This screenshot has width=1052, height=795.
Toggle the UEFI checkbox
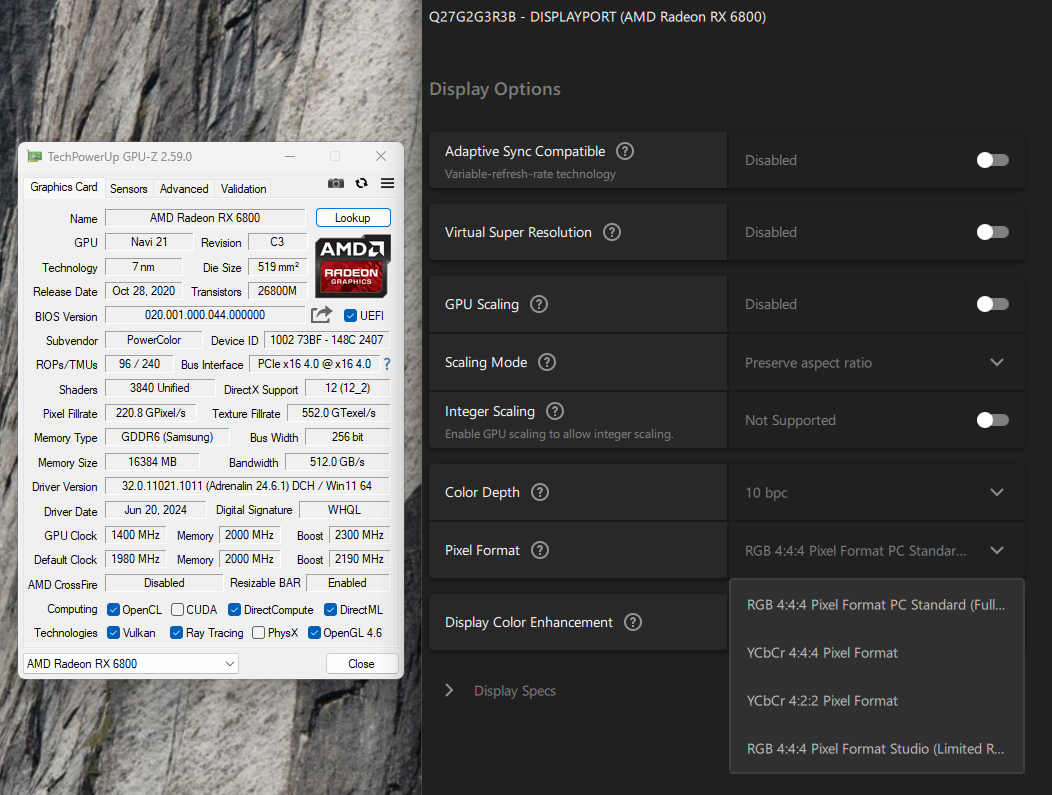(x=350, y=315)
